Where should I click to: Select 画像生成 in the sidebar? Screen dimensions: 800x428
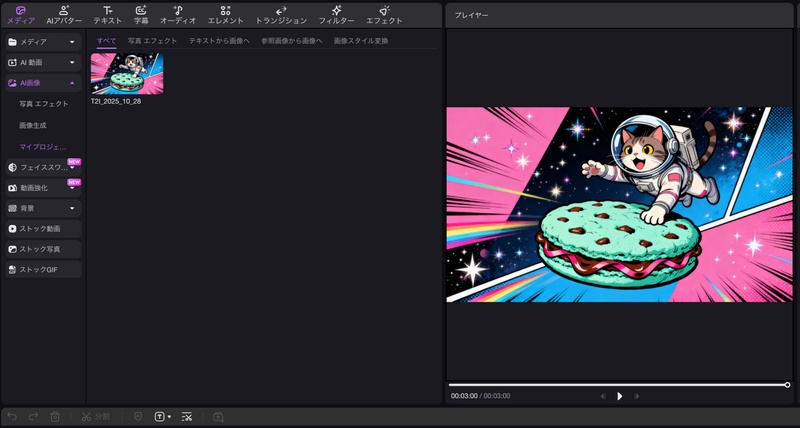[x=33, y=125]
